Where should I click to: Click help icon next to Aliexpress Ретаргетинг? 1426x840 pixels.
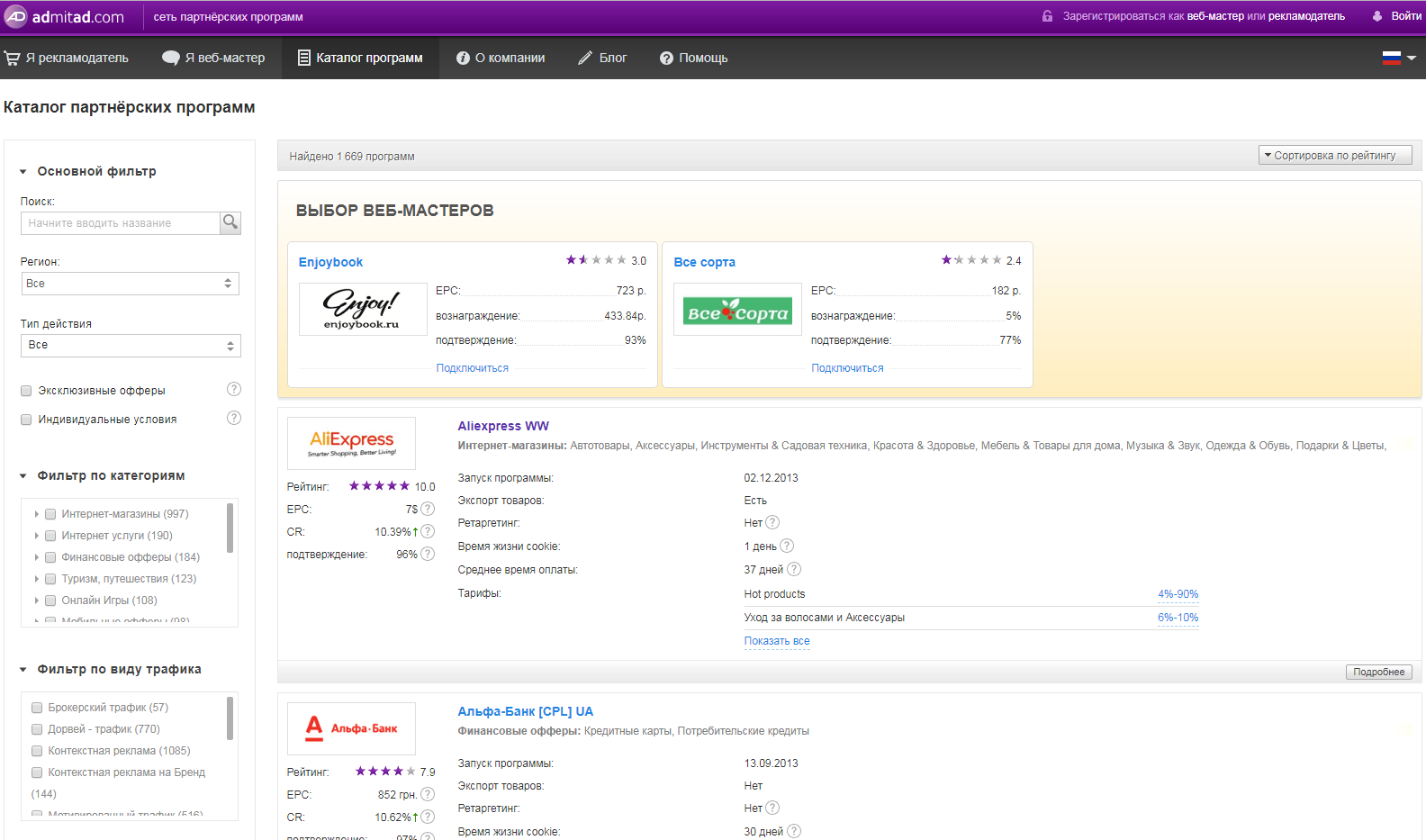pyautogui.click(x=772, y=522)
